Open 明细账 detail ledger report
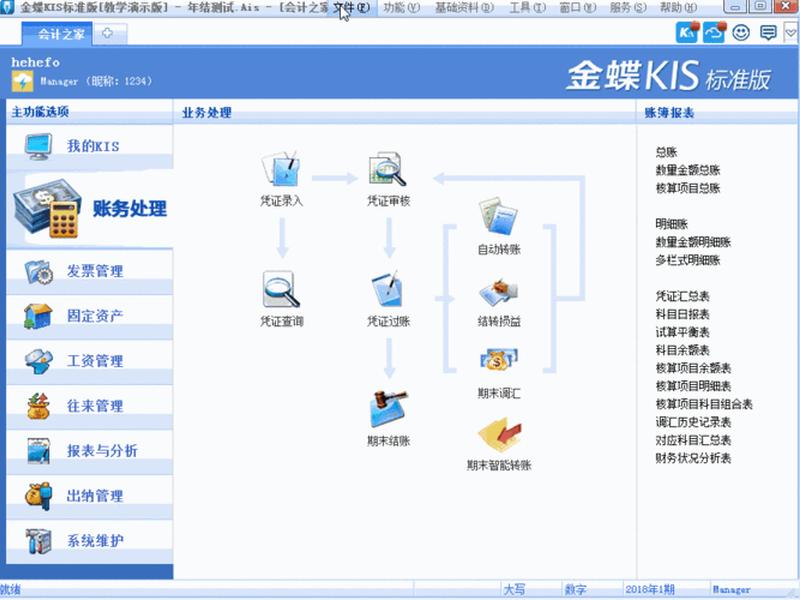The width and height of the screenshot is (800, 600). 671,224
